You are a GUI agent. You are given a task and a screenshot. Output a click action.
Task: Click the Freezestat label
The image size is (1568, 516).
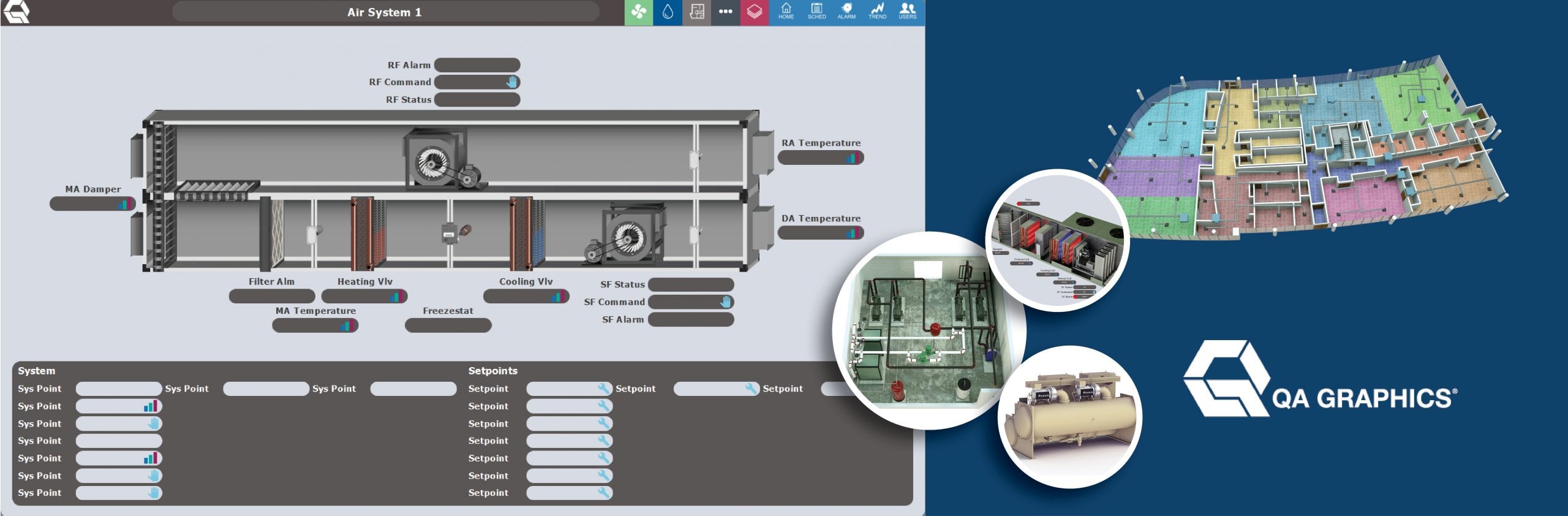pyautogui.click(x=448, y=311)
